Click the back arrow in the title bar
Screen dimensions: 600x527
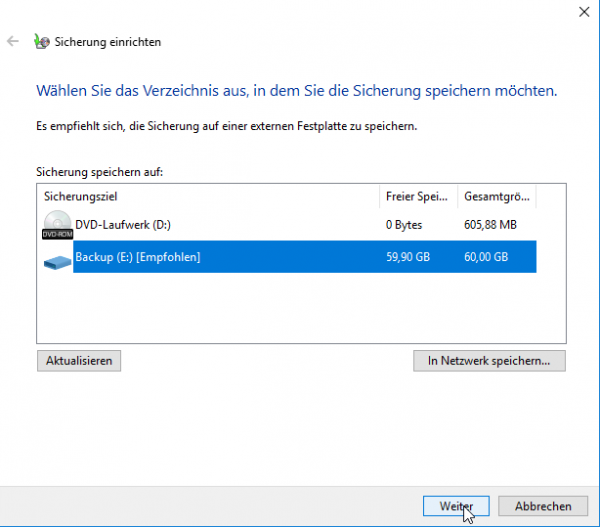coord(12,42)
